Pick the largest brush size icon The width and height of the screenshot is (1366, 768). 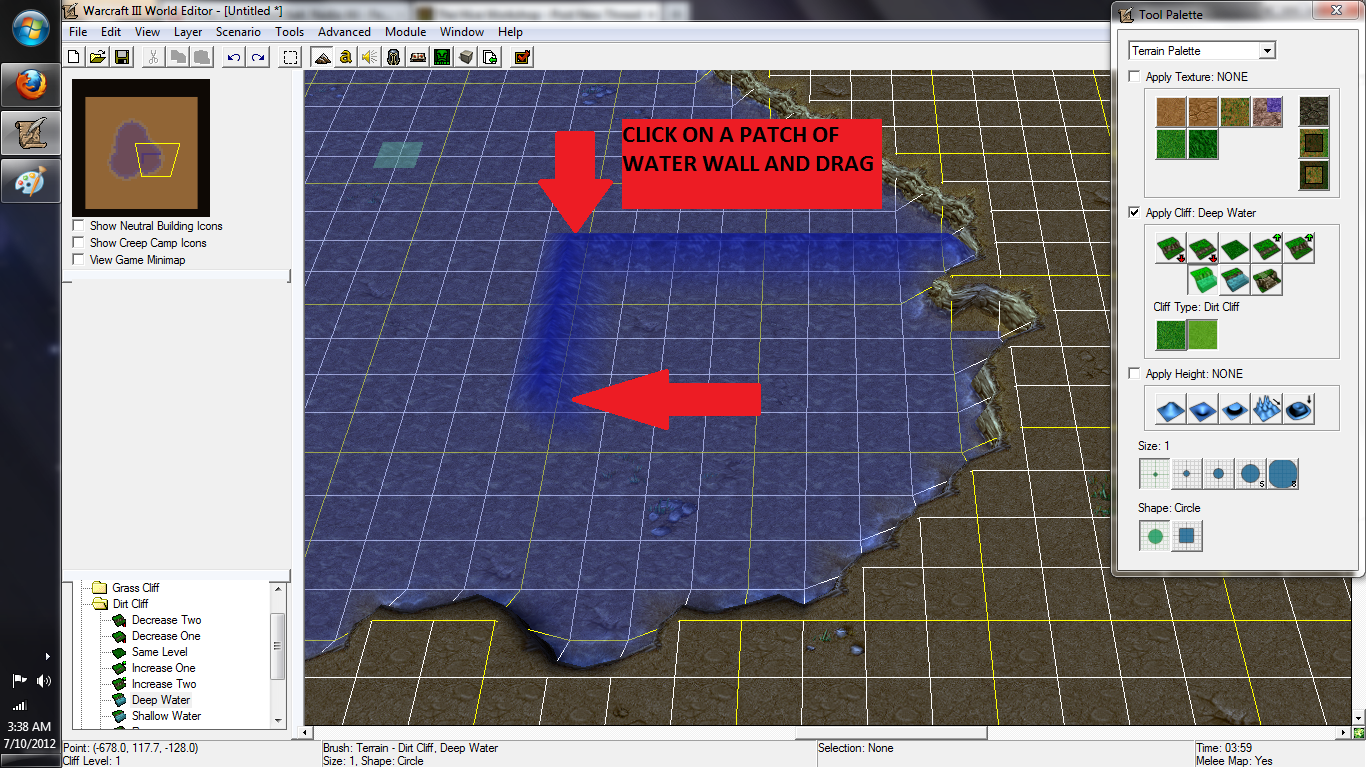1283,474
